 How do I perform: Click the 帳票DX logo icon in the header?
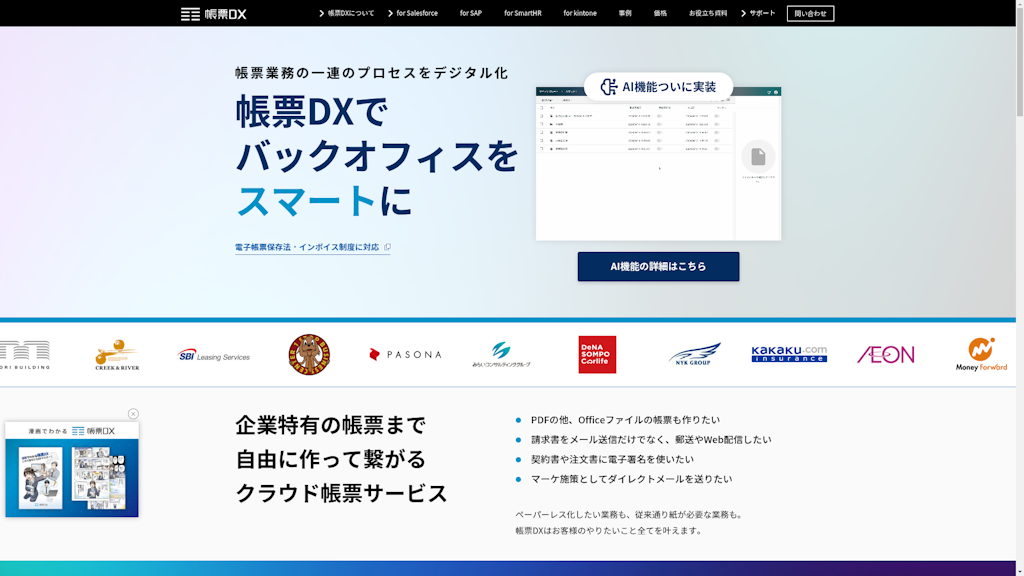pos(188,14)
